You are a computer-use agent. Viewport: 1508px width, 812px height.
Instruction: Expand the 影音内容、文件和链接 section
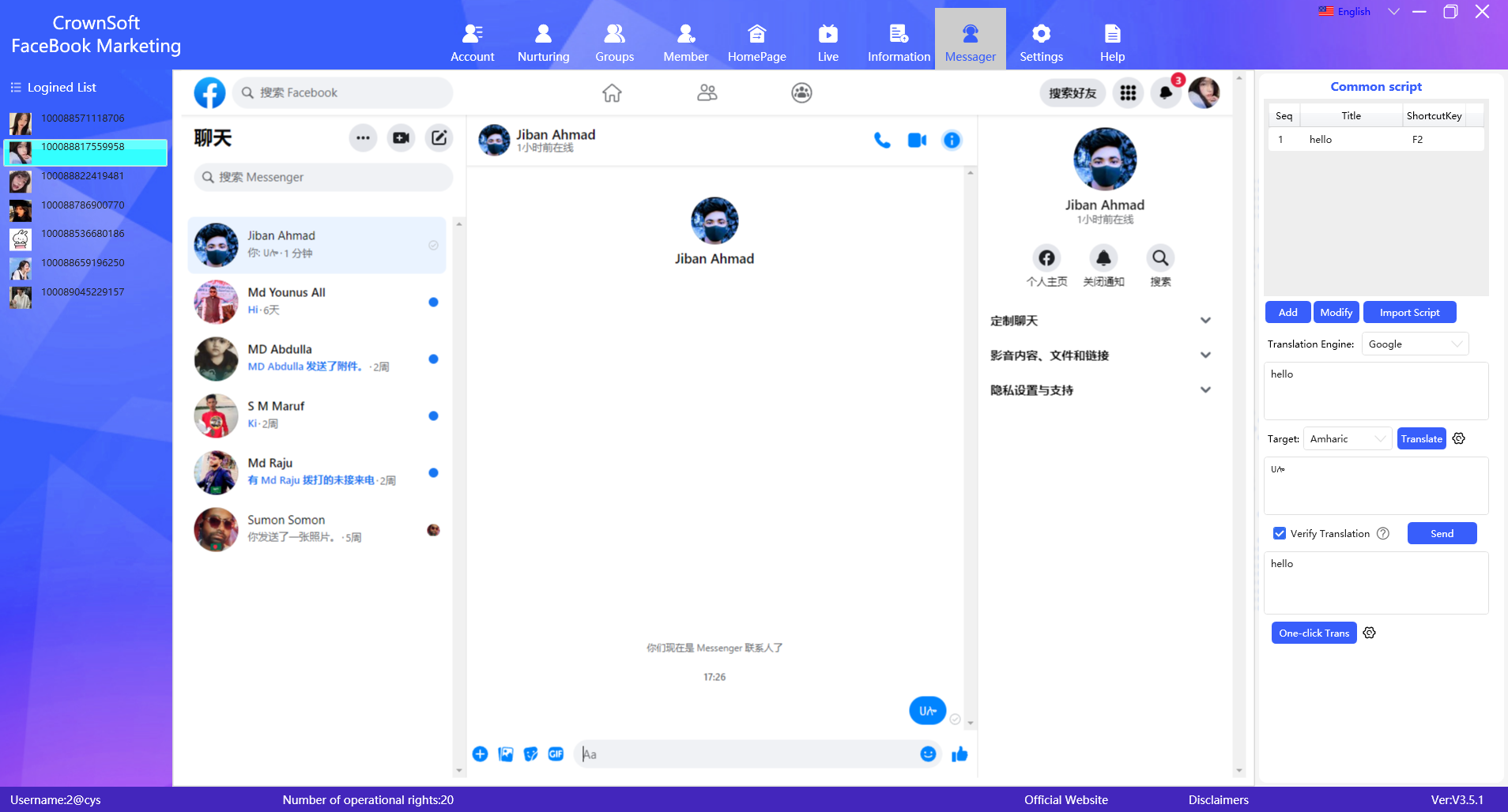click(x=1101, y=355)
